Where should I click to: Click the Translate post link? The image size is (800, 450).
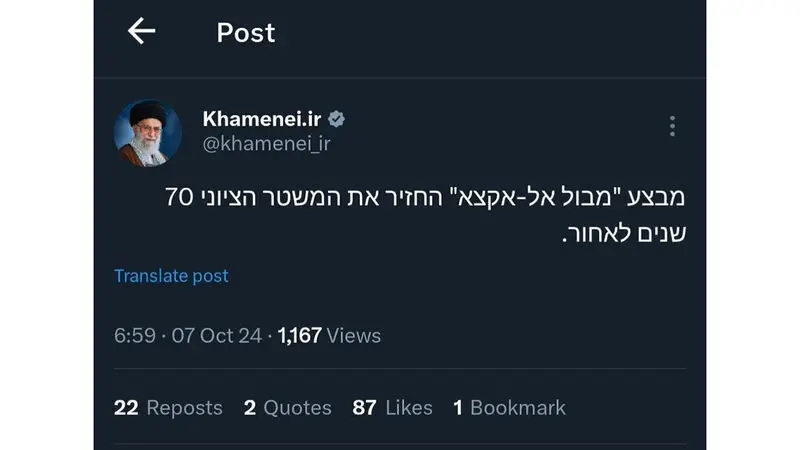coord(171,276)
